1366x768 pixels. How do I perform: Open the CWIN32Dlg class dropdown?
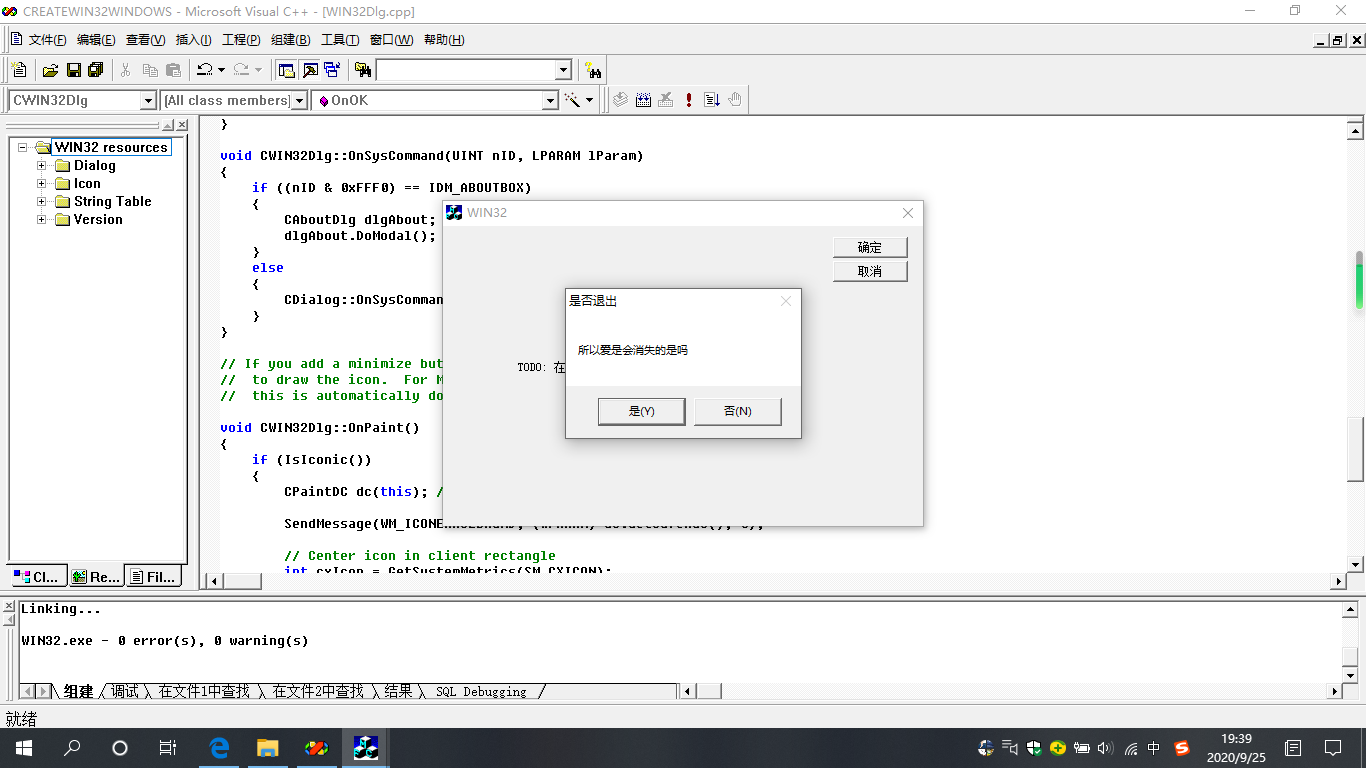(148, 100)
